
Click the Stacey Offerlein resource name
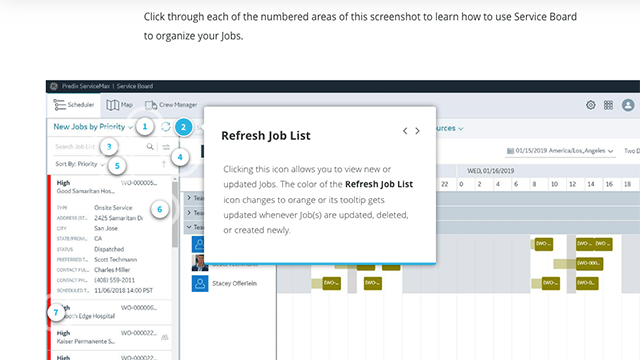point(234,283)
